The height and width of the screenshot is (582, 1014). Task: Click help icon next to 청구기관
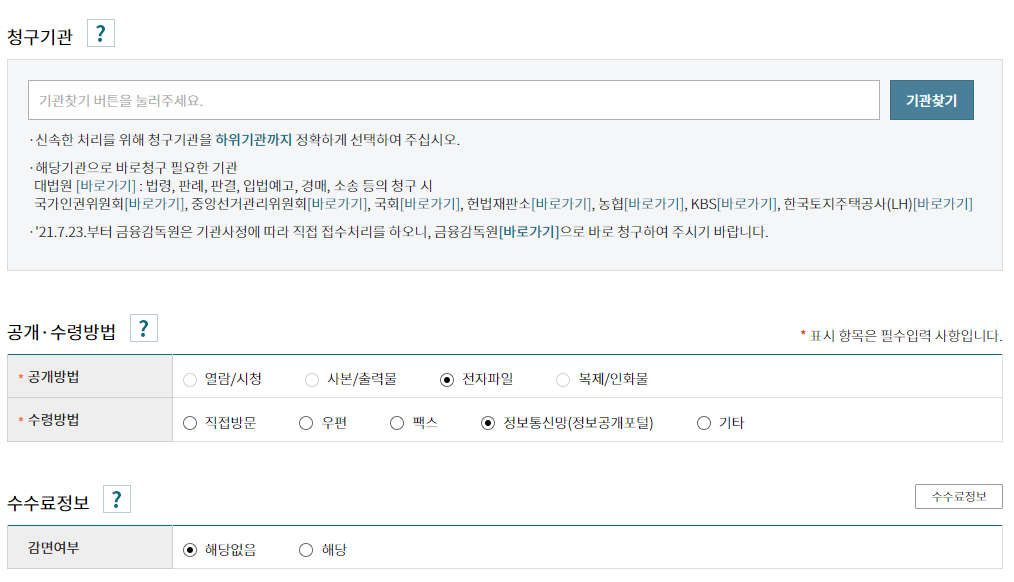[x=101, y=35]
